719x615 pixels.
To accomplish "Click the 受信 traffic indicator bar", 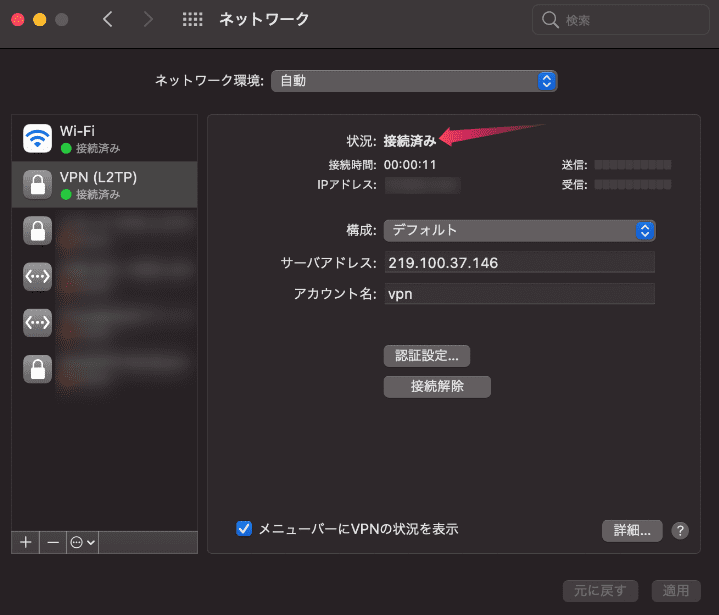I will pyautogui.click(x=633, y=185).
